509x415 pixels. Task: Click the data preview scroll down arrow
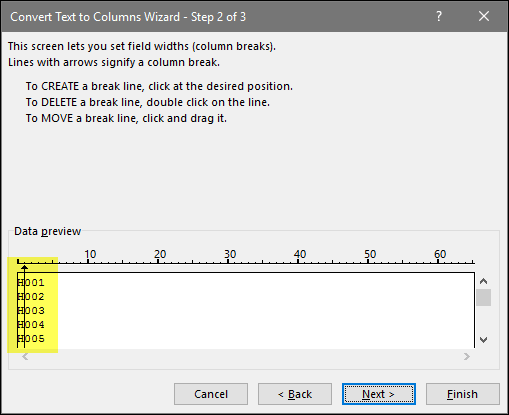point(483,340)
